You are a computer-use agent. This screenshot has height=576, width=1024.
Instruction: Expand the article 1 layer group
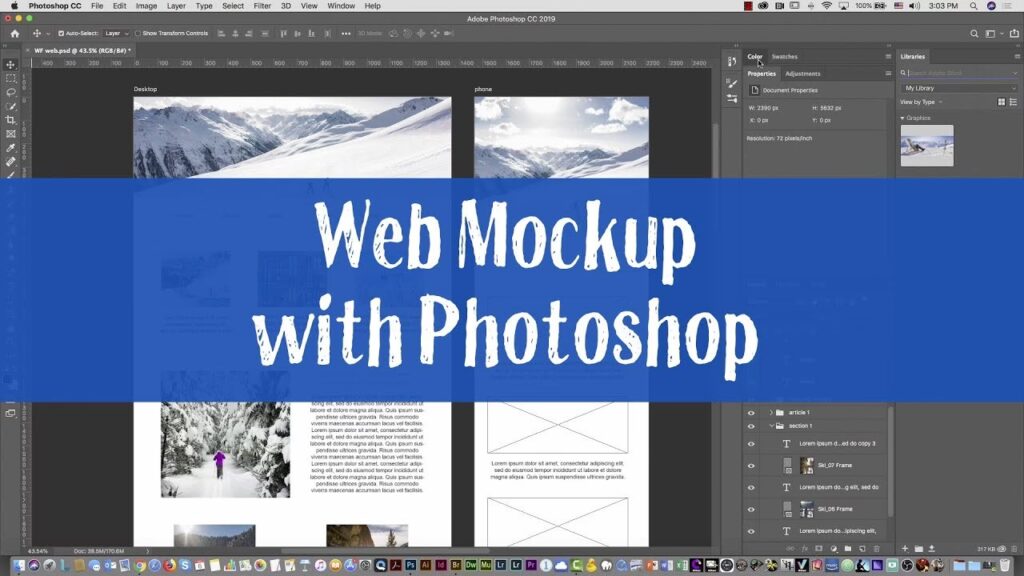[771, 412]
